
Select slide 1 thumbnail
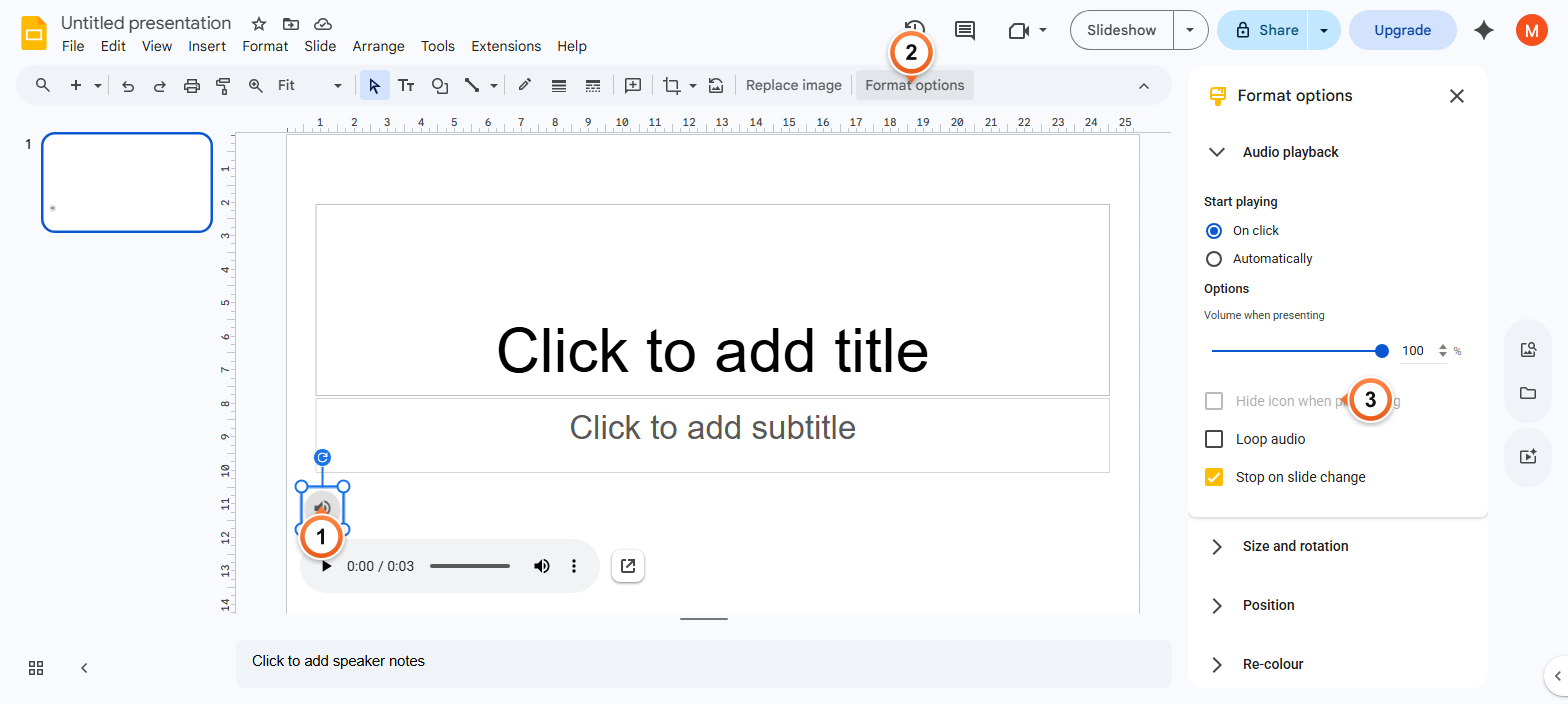(127, 182)
